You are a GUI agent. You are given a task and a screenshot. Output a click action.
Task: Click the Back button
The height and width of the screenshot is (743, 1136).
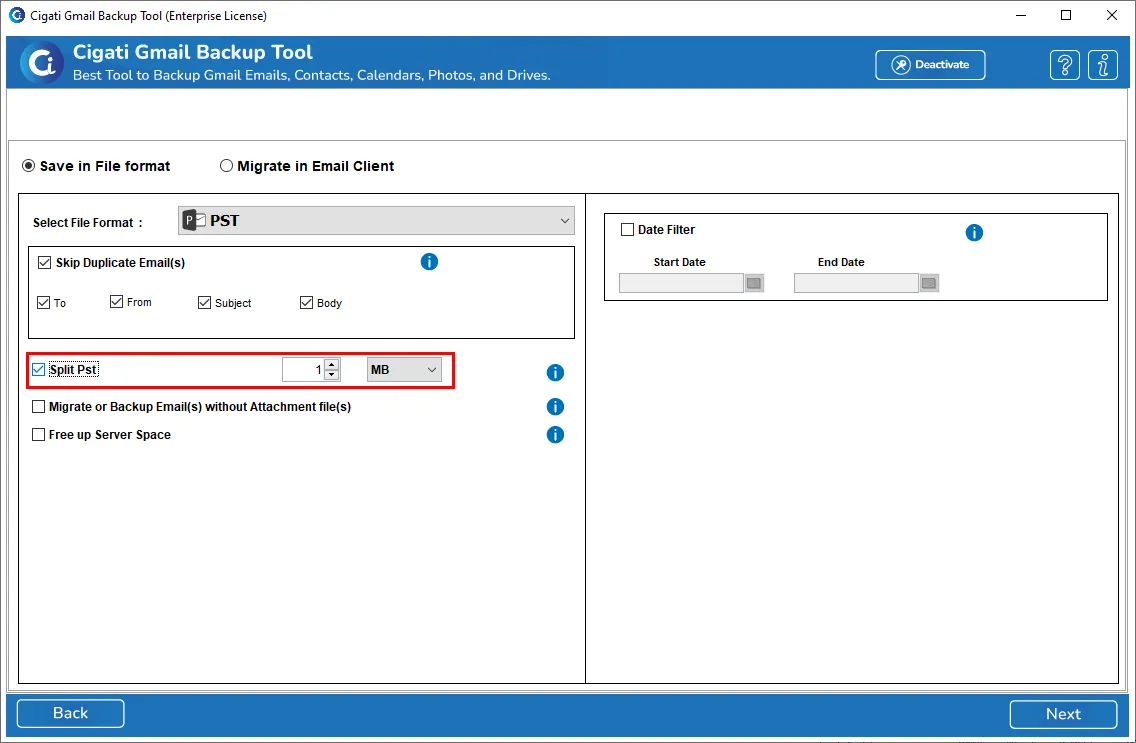tap(70, 713)
